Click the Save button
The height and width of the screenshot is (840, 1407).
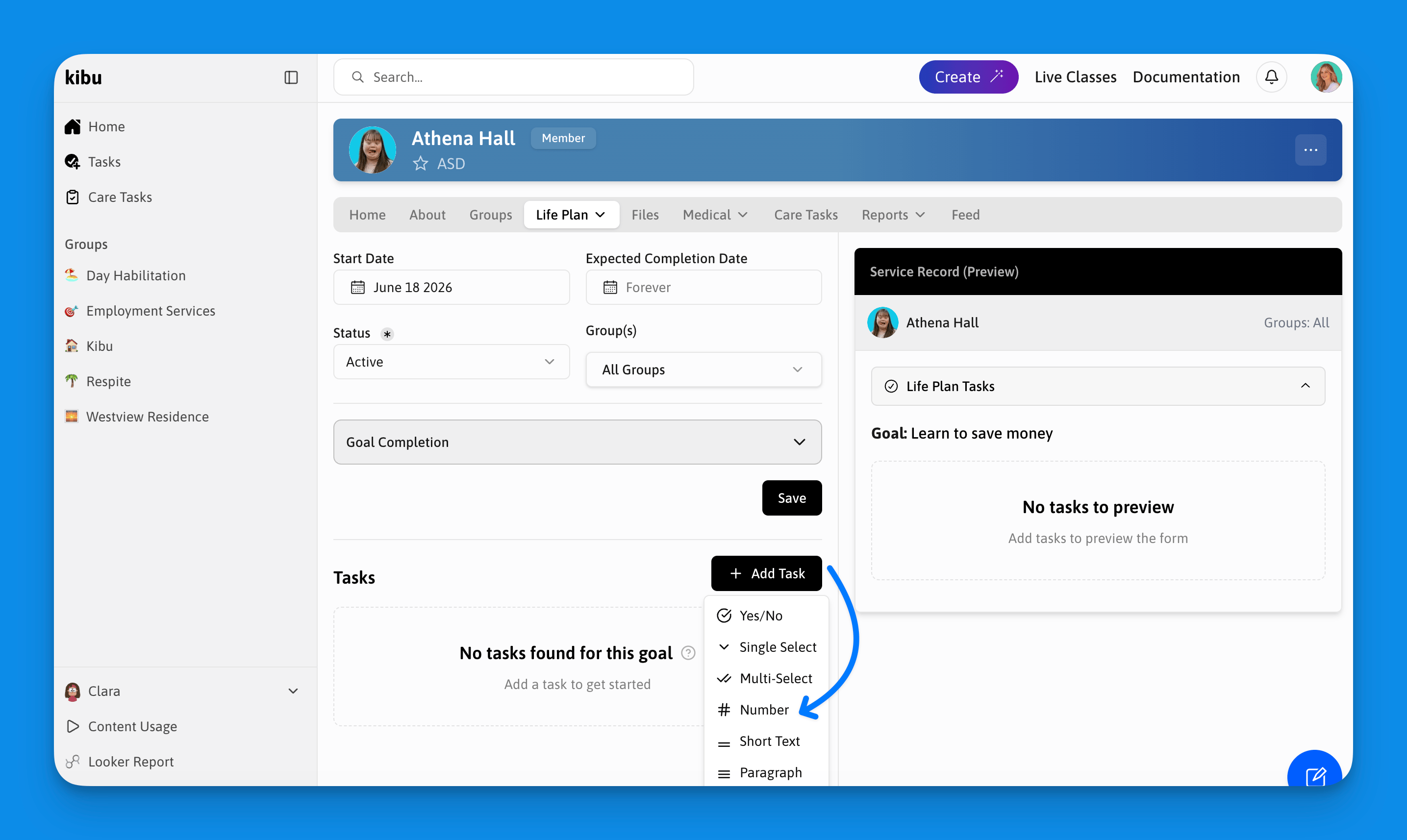(x=792, y=498)
